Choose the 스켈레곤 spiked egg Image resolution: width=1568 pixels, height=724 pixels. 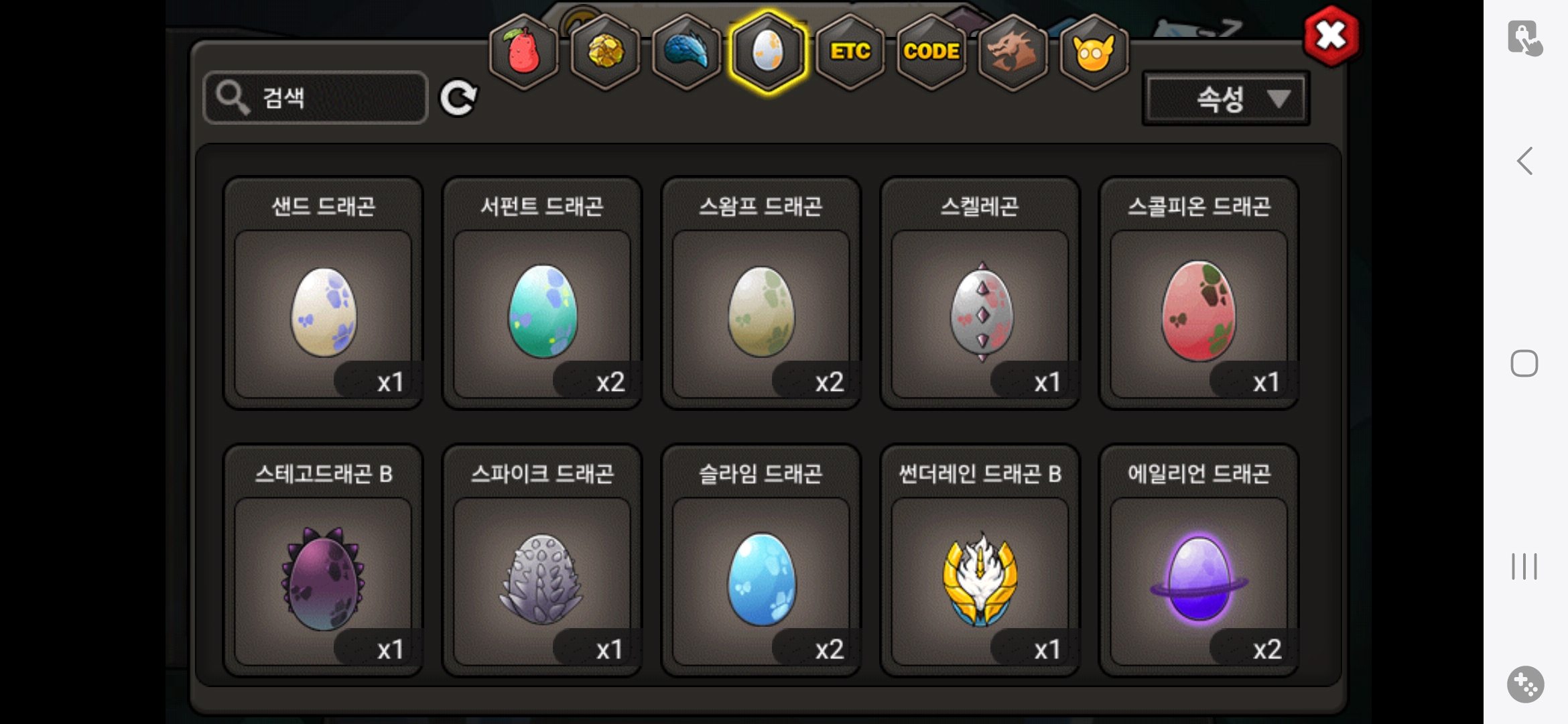[x=980, y=293]
